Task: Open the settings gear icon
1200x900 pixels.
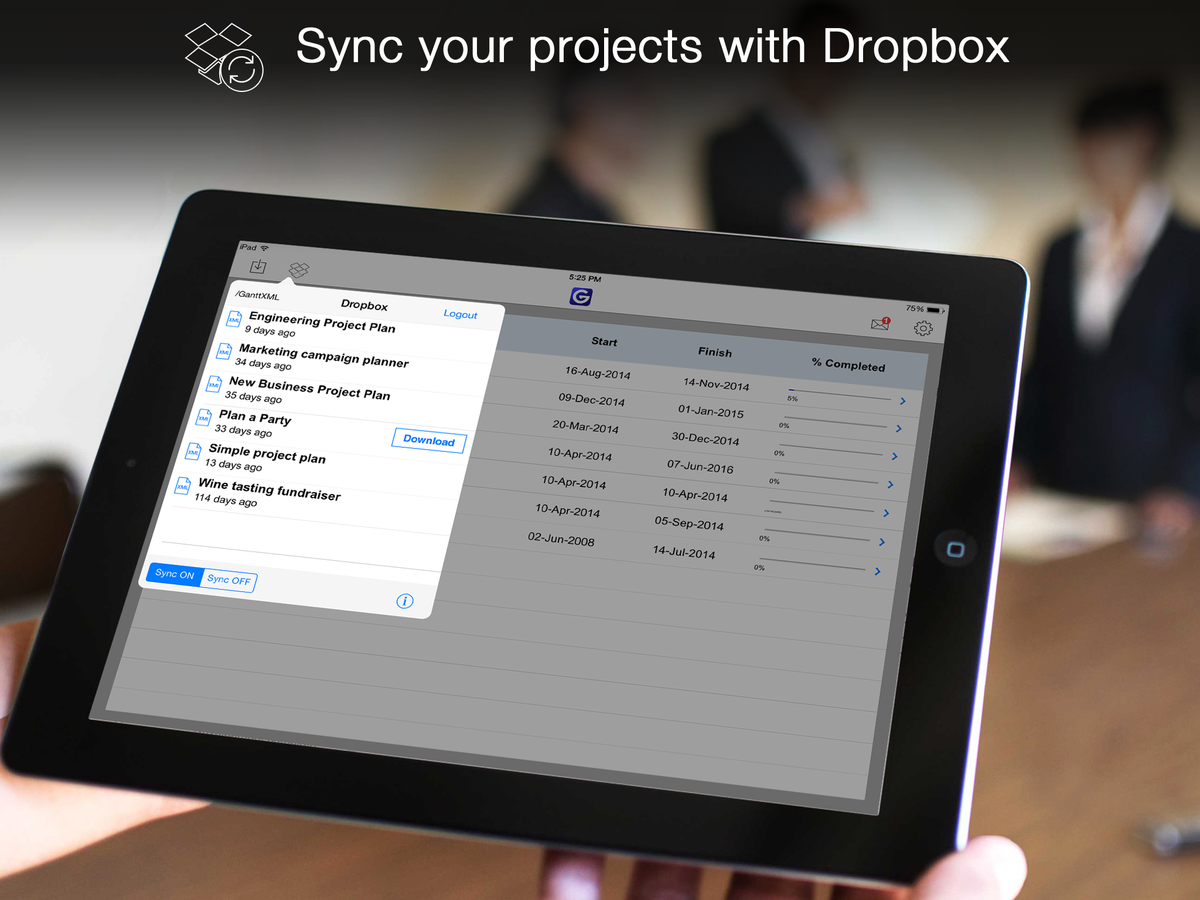Action: 923,329
